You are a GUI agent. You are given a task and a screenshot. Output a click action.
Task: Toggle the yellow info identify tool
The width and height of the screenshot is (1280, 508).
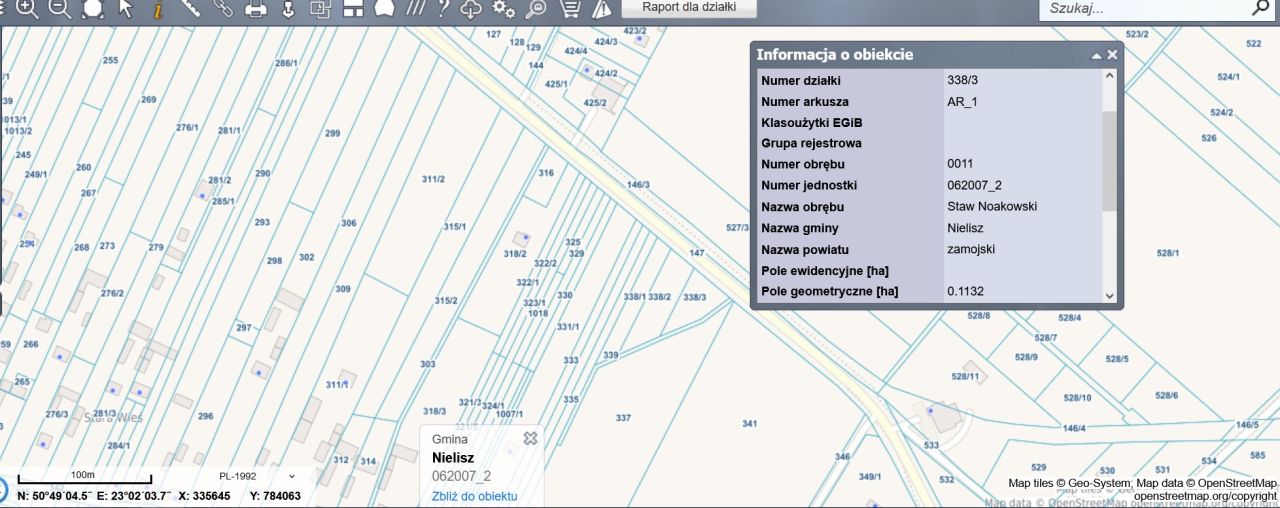pyautogui.click(x=157, y=9)
